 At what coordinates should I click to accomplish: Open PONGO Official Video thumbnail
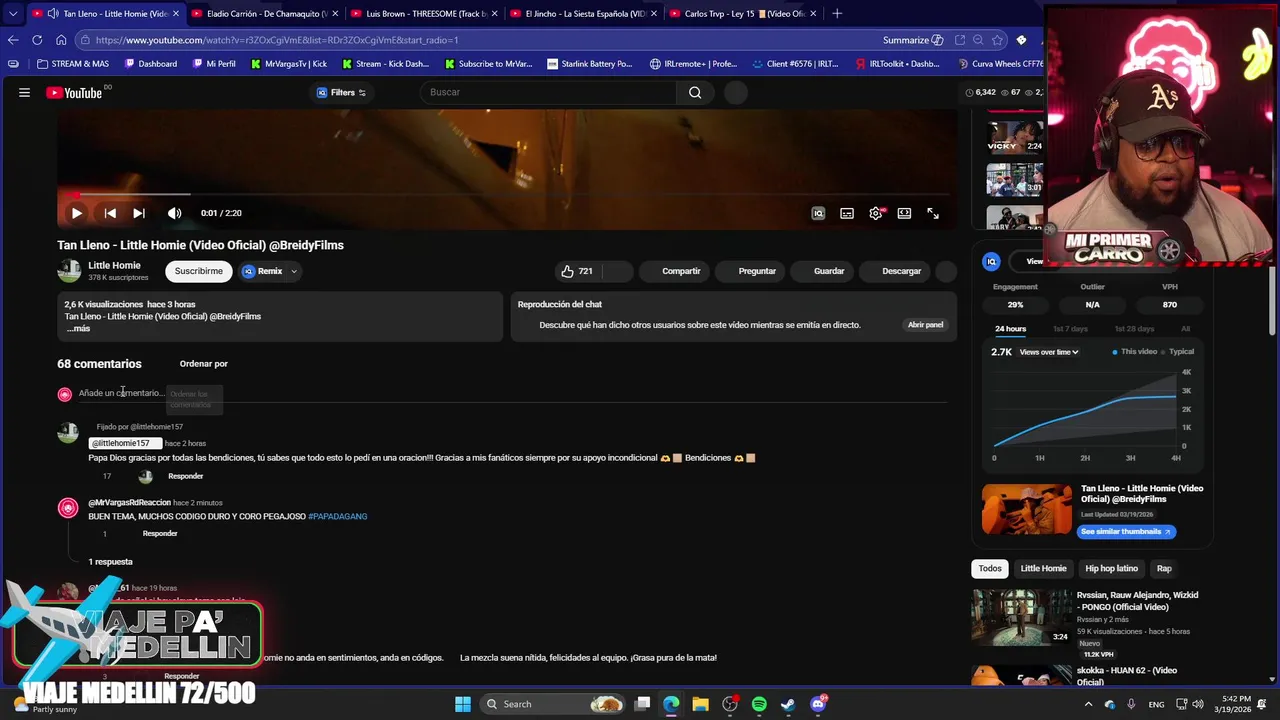pos(1021,617)
